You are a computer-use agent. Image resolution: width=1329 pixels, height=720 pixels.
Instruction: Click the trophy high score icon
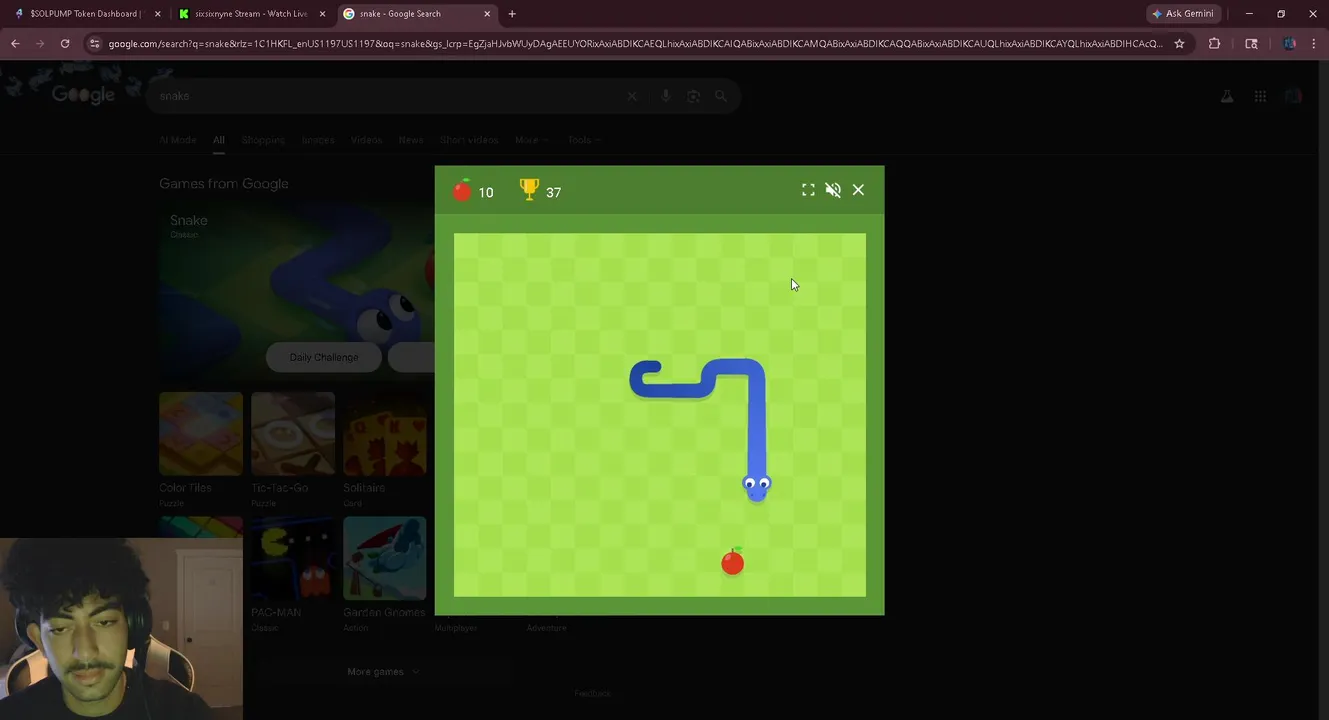[x=529, y=189]
